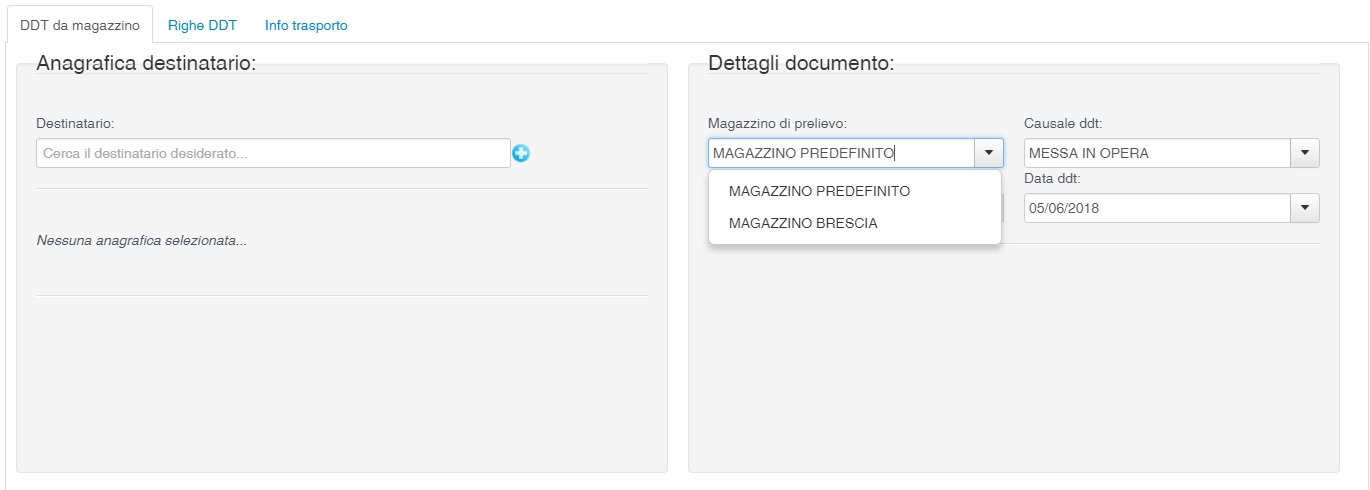This screenshot has width=1370, height=490.
Task: Click the Dettagli documento heading
Action: tap(800, 63)
